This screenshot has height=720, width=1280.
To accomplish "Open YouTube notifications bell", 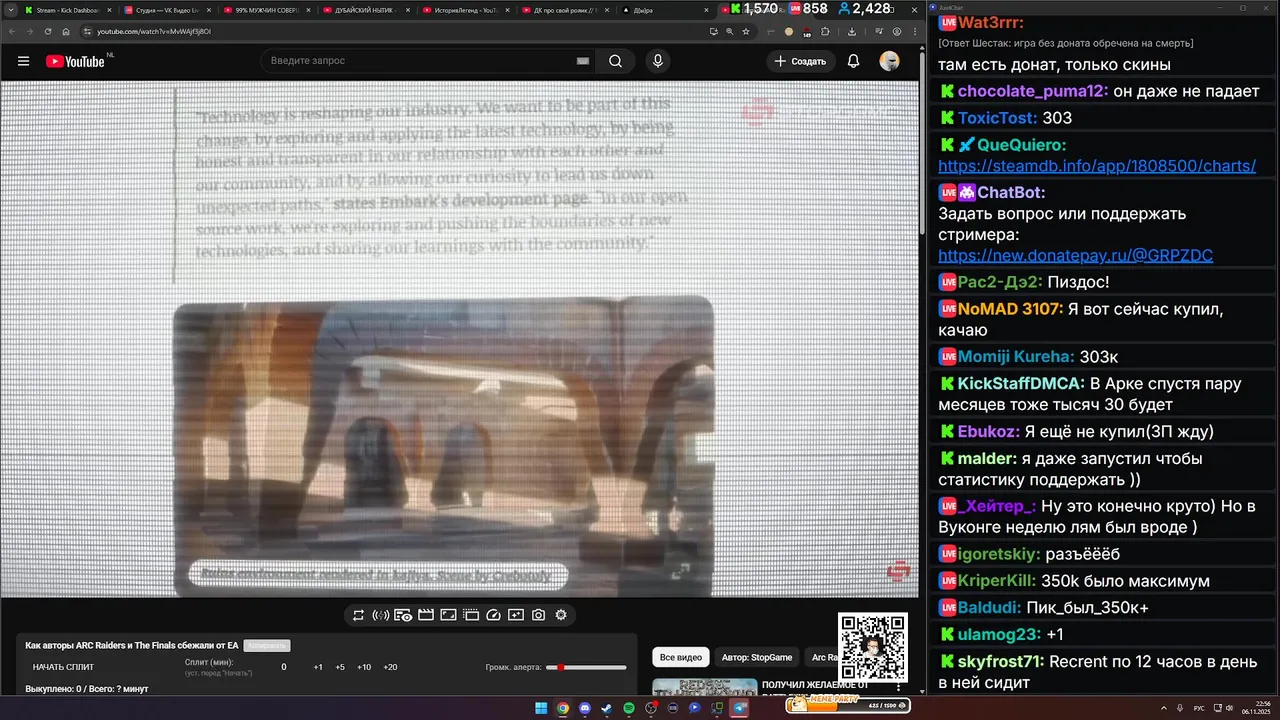I will (x=853, y=61).
